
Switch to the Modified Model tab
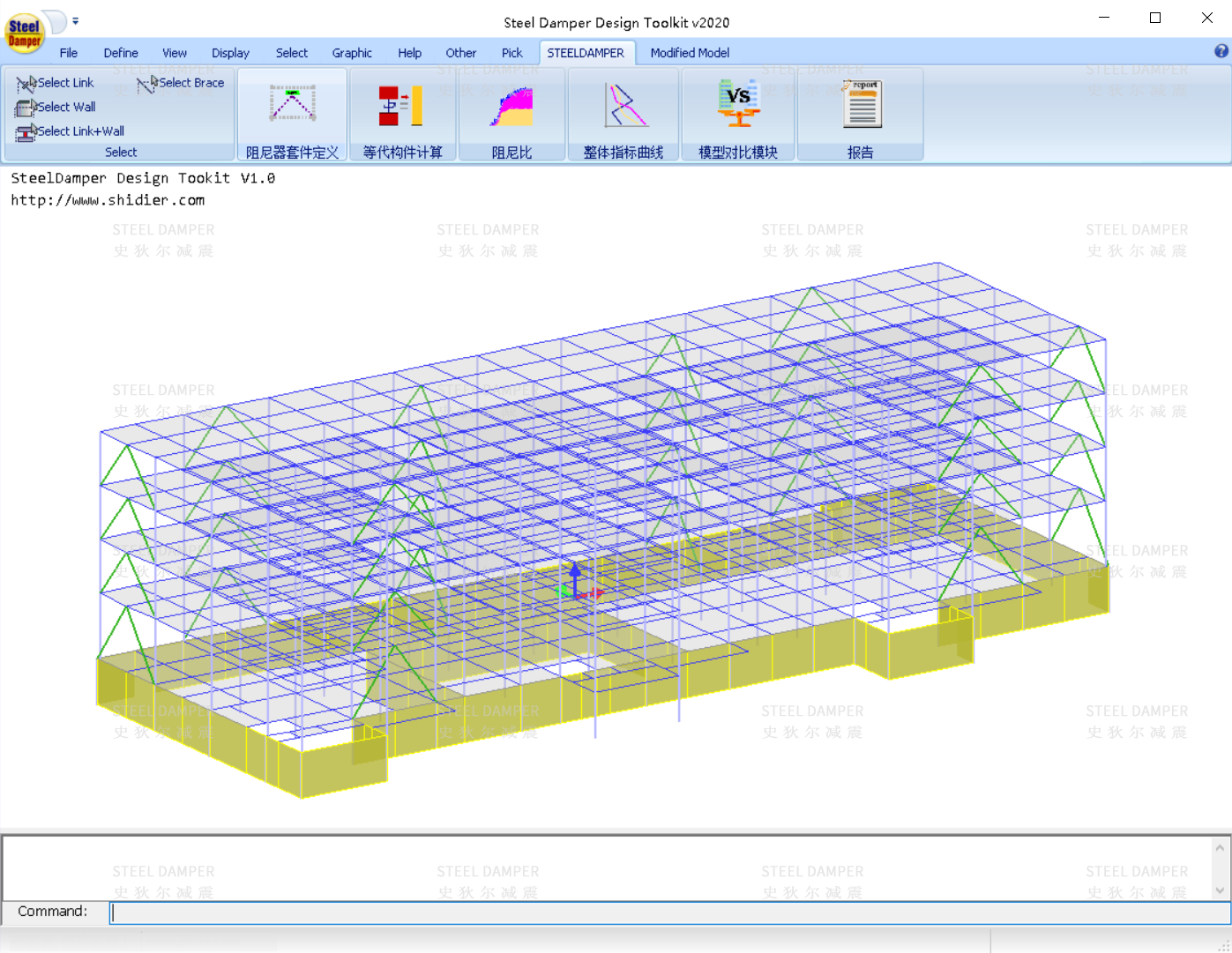pos(690,53)
